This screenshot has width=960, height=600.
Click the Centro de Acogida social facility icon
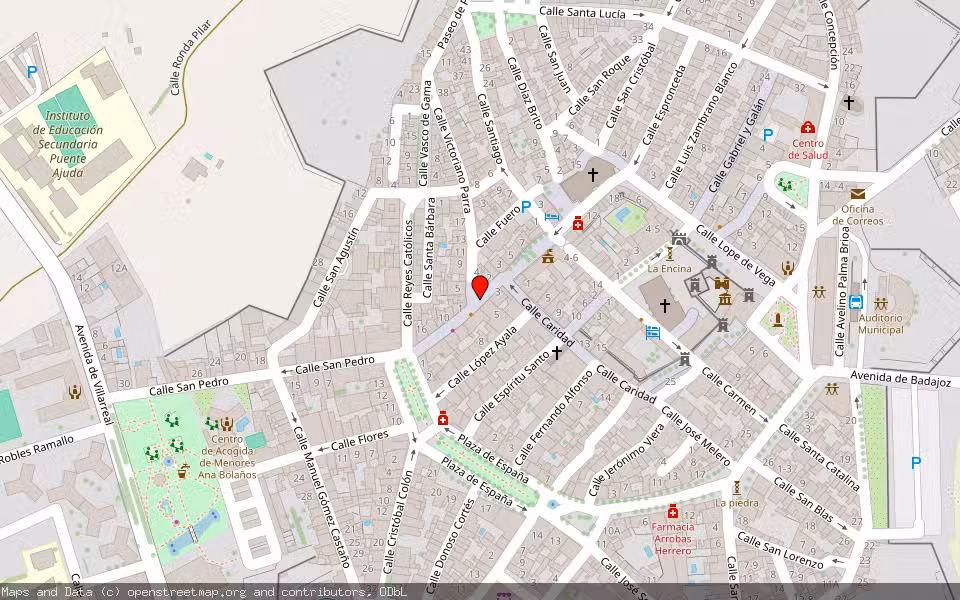(227, 424)
